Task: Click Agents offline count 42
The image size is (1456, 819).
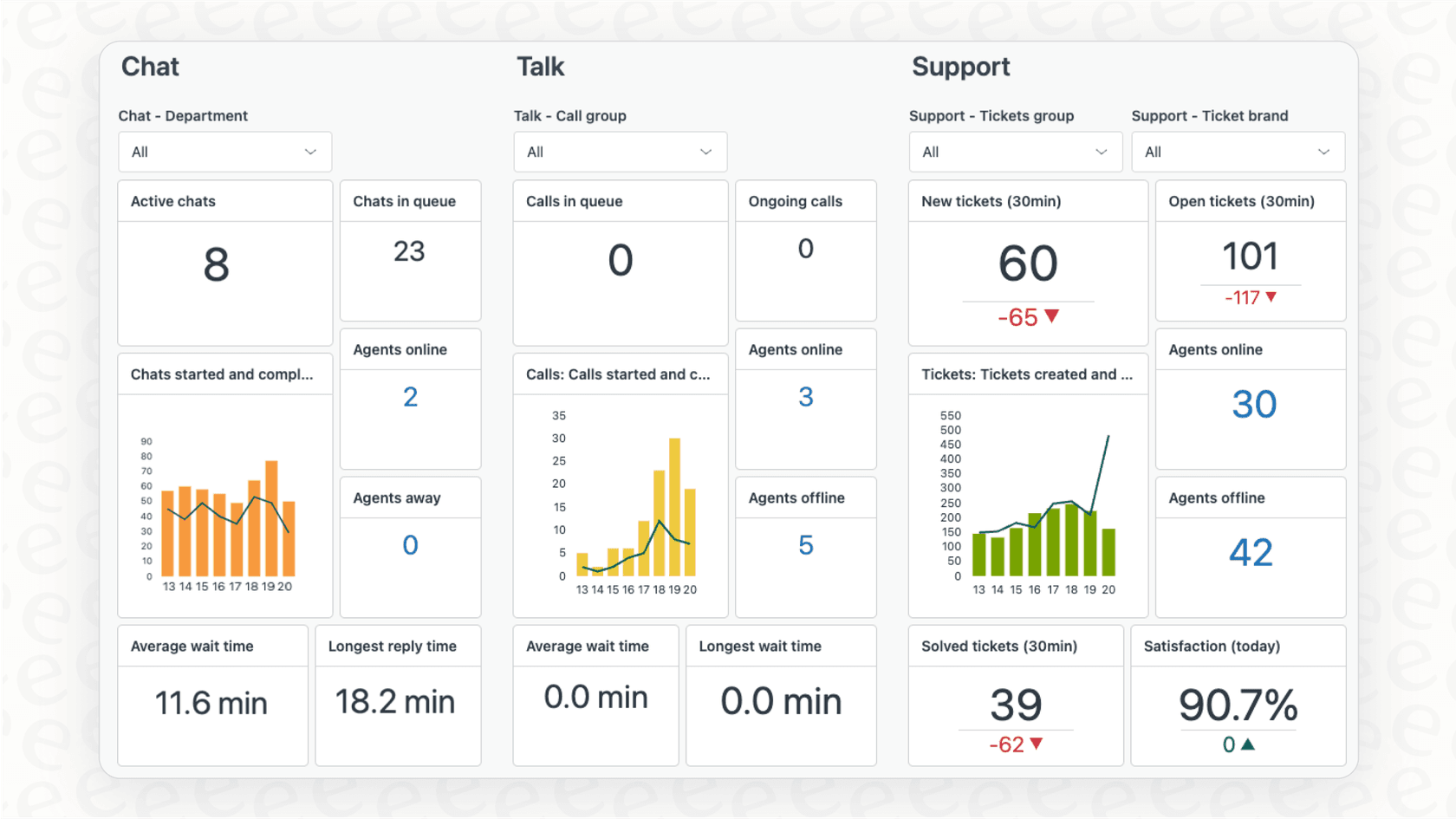Action: click(1251, 553)
